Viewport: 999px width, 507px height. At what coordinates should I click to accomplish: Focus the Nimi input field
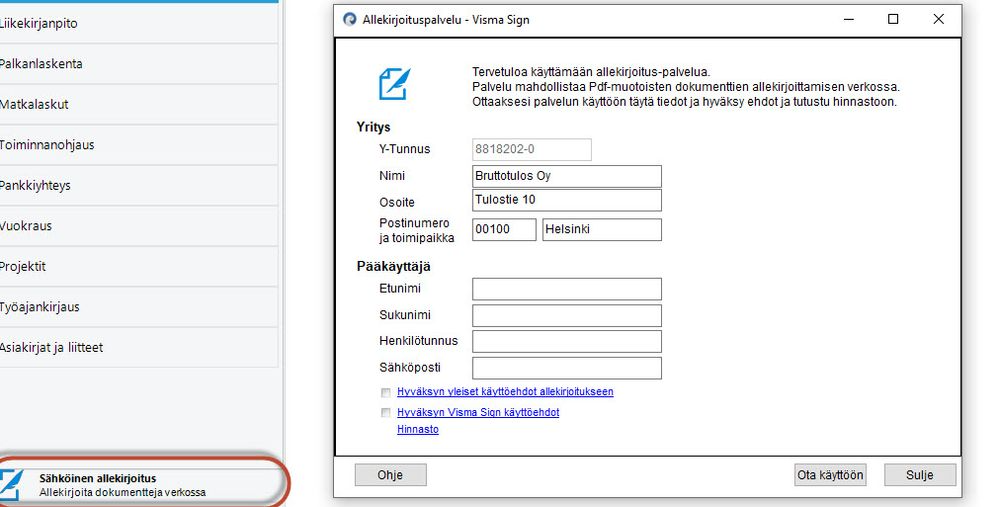tap(567, 176)
